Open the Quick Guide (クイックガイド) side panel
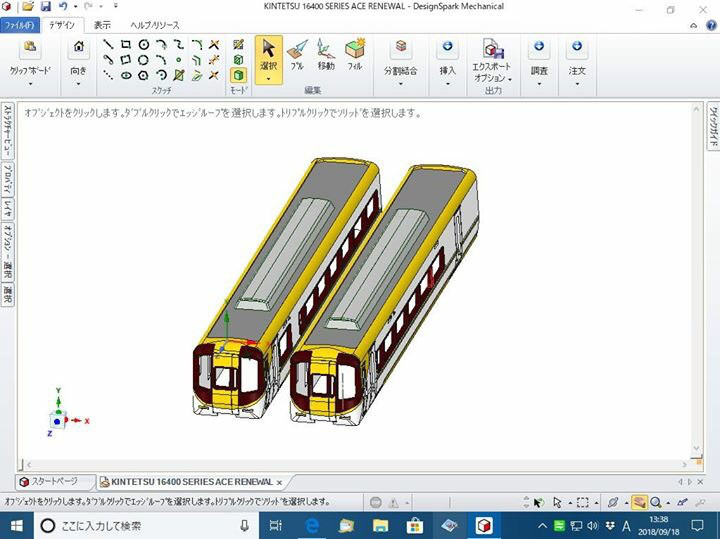This screenshot has width=720, height=539. tap(713, 126)
